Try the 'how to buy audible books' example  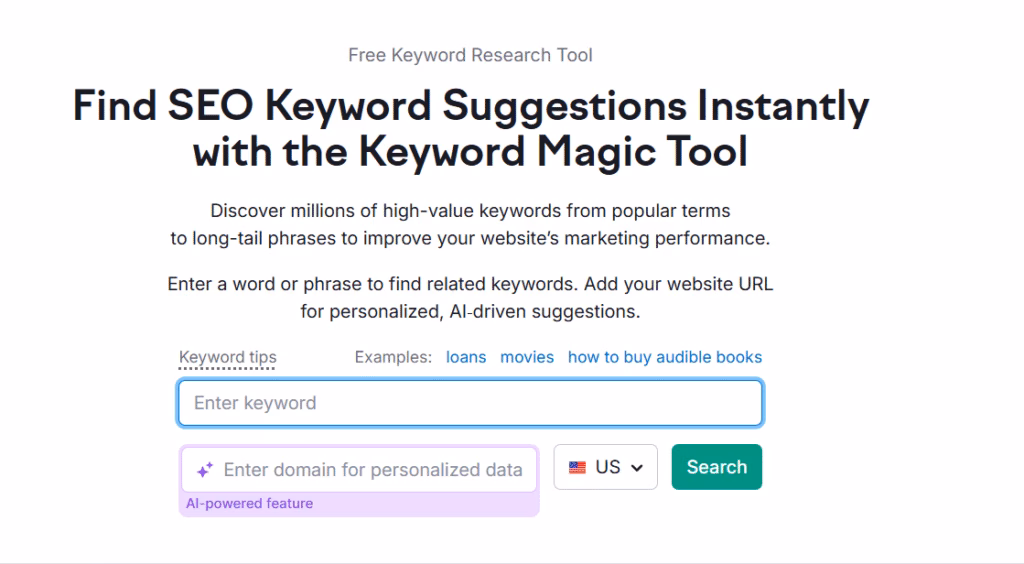(x=665, y=357)
